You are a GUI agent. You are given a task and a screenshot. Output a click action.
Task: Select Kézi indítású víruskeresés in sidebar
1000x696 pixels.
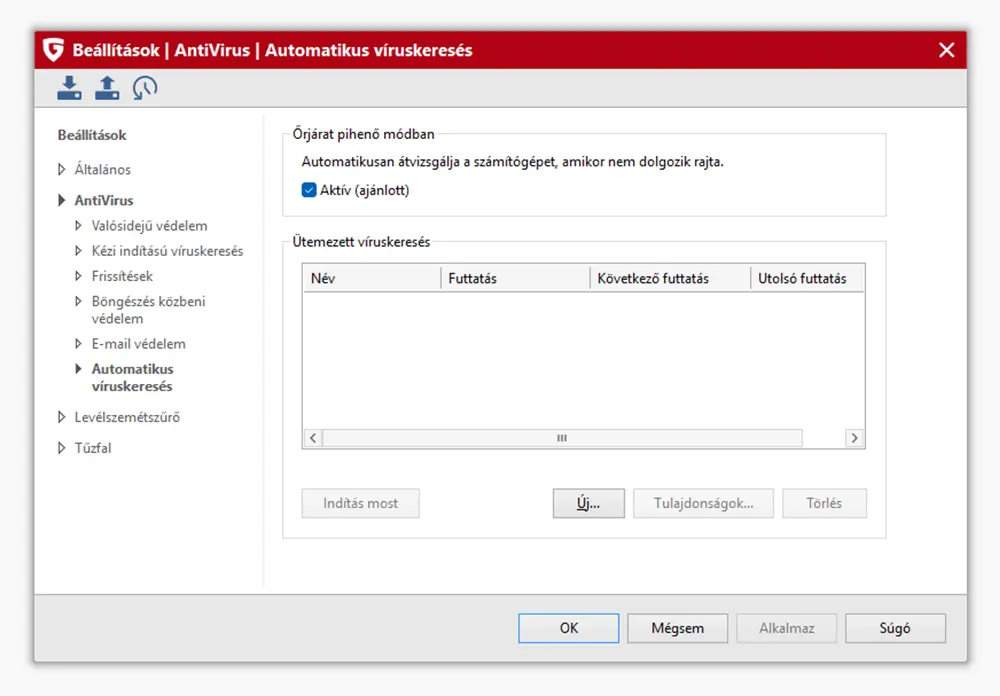coord(167,251)
